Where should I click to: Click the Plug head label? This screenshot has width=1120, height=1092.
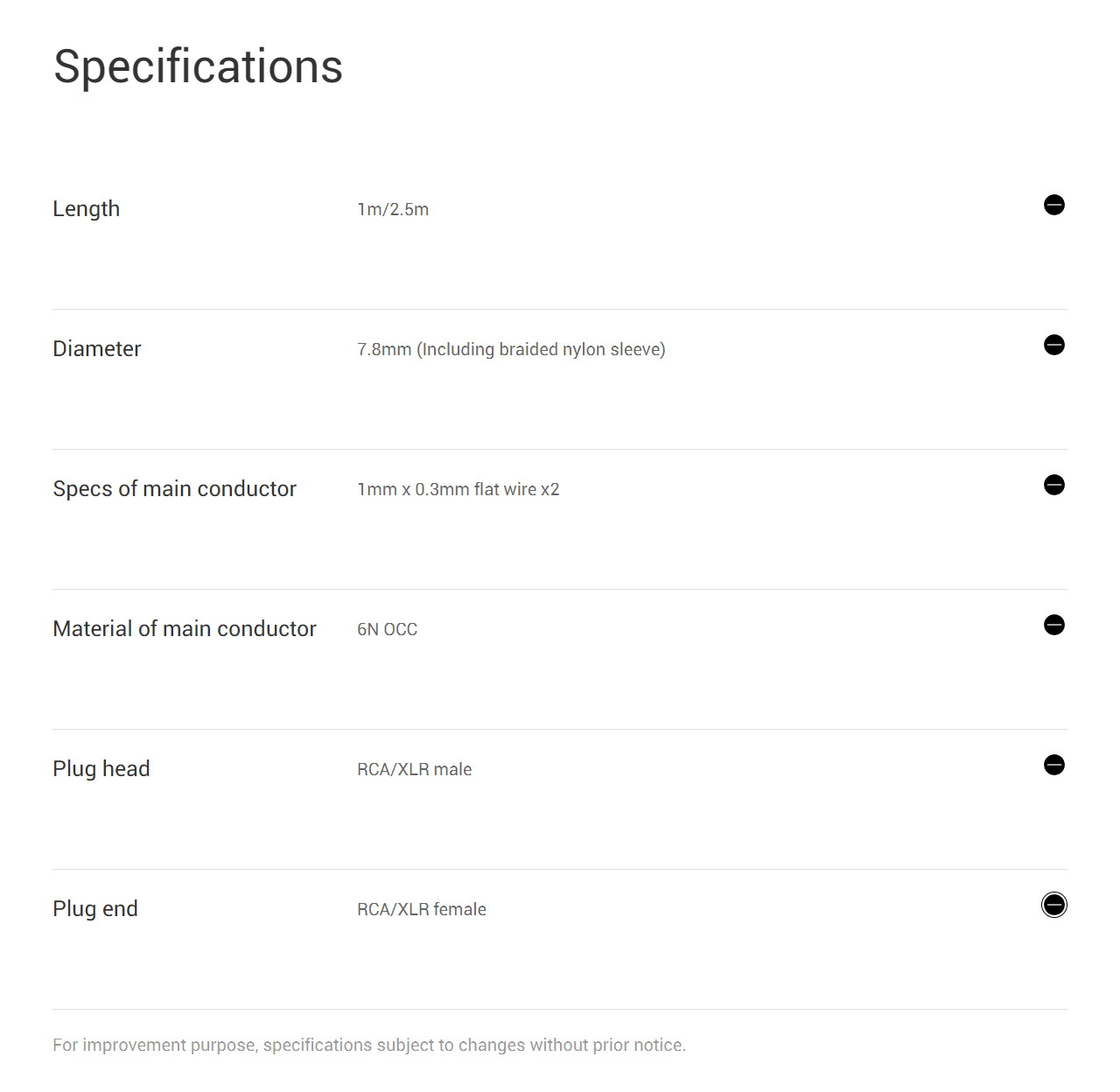101,769
